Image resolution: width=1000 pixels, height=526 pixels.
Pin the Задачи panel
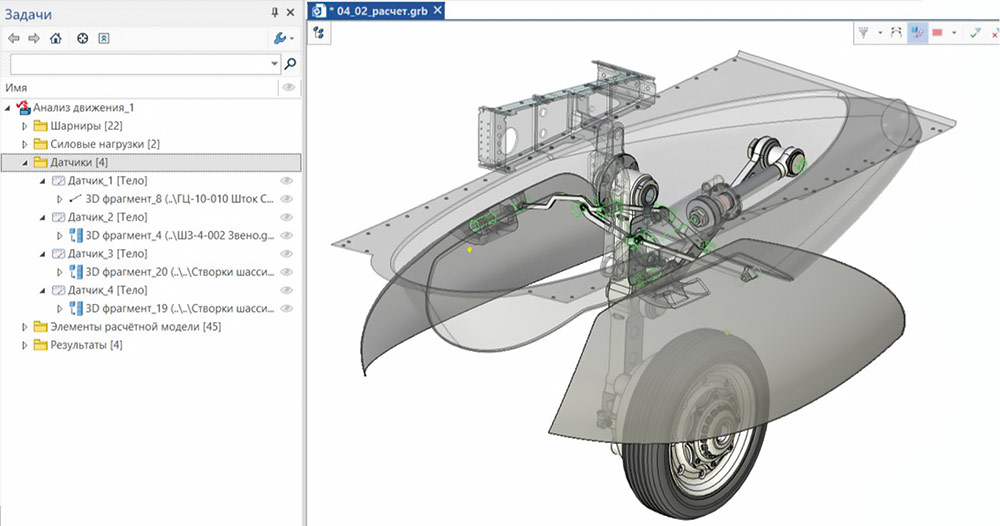click(275, 13)
